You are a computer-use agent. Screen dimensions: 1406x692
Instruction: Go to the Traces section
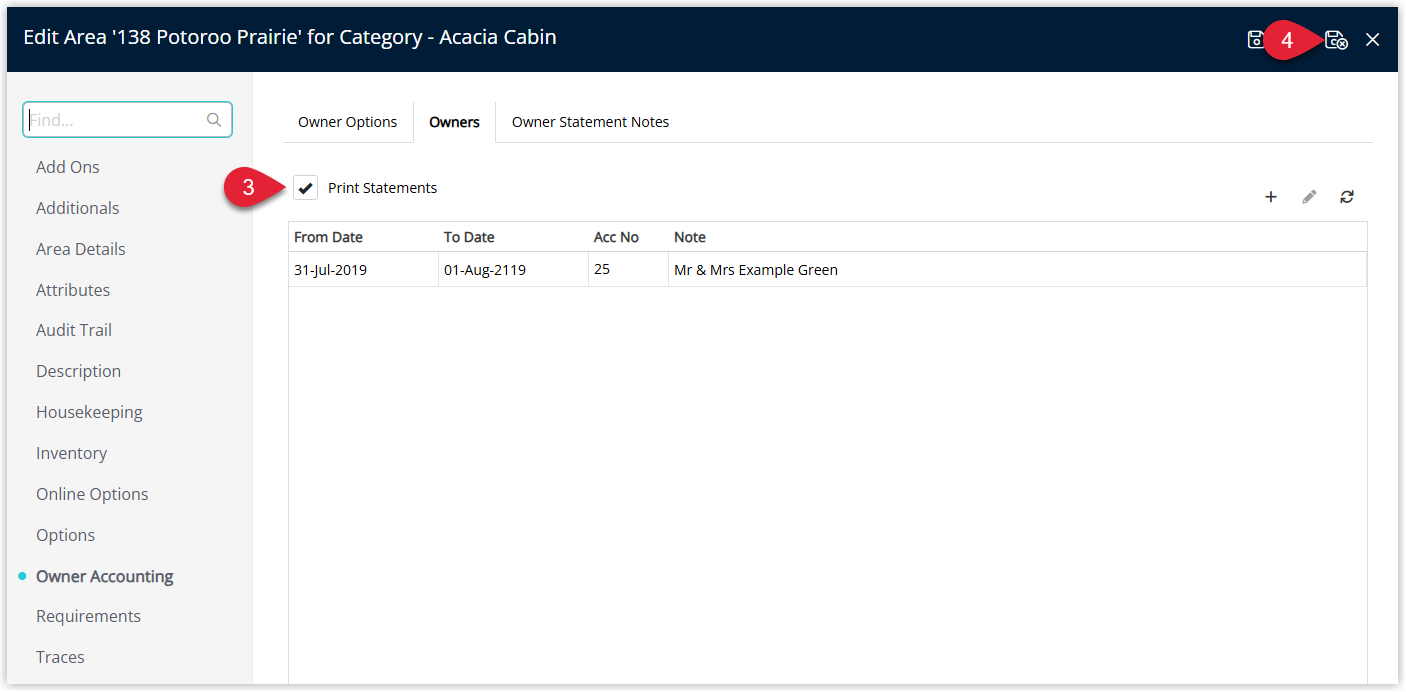coord(60,657)
